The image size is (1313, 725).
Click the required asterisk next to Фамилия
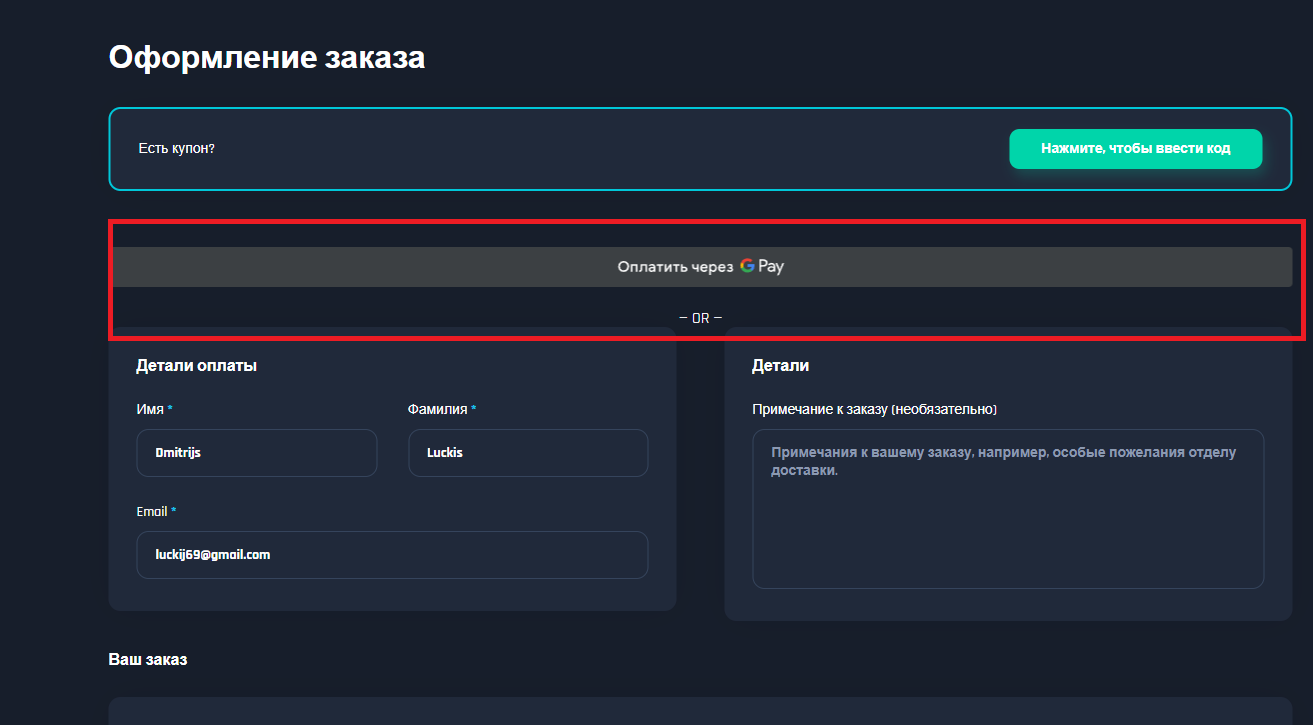coord(473,409)
